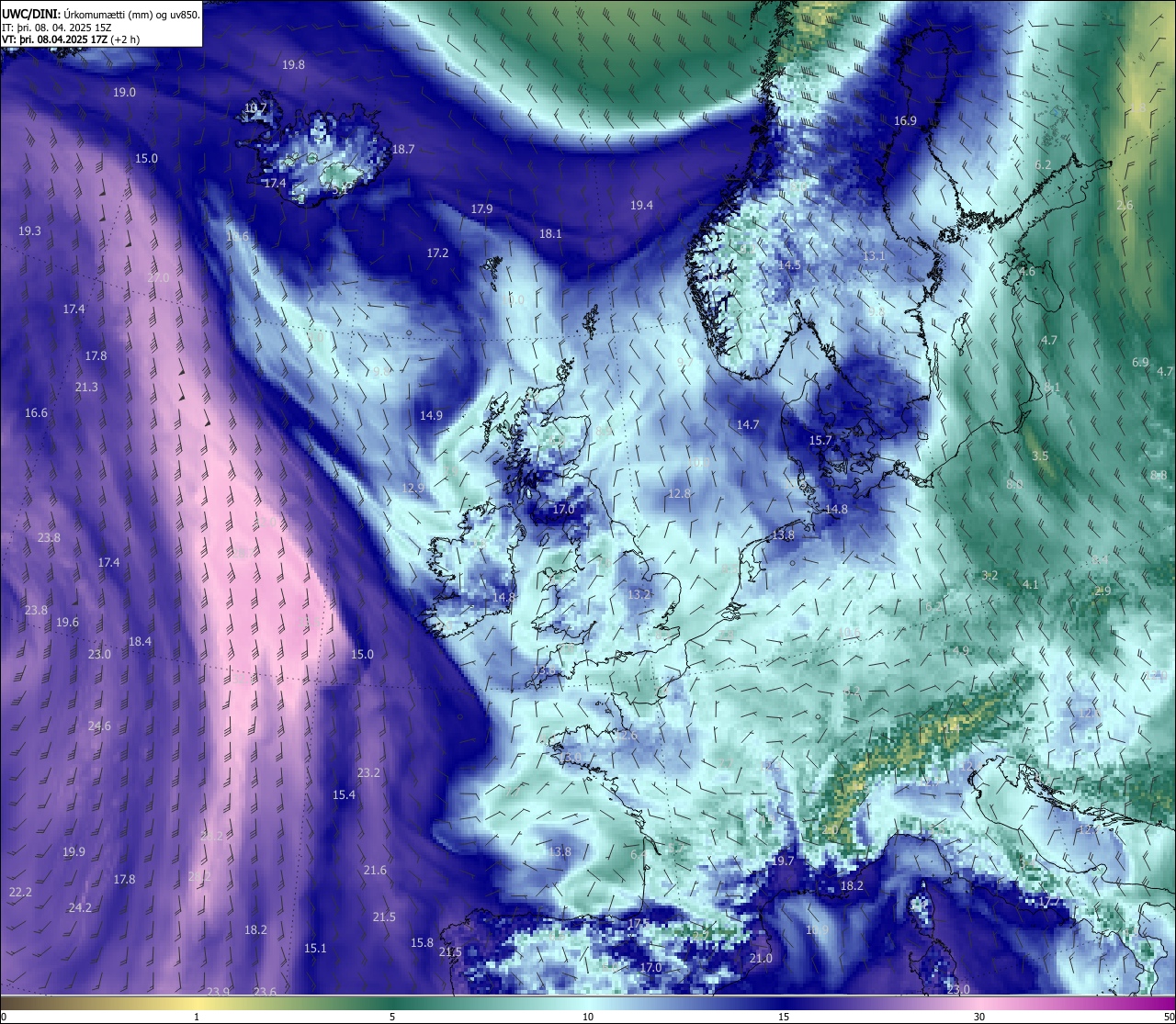Viewport: 1176px width, 1024px height.
Task: Click the value 18.7 east of Iceland
Action: 403,149
